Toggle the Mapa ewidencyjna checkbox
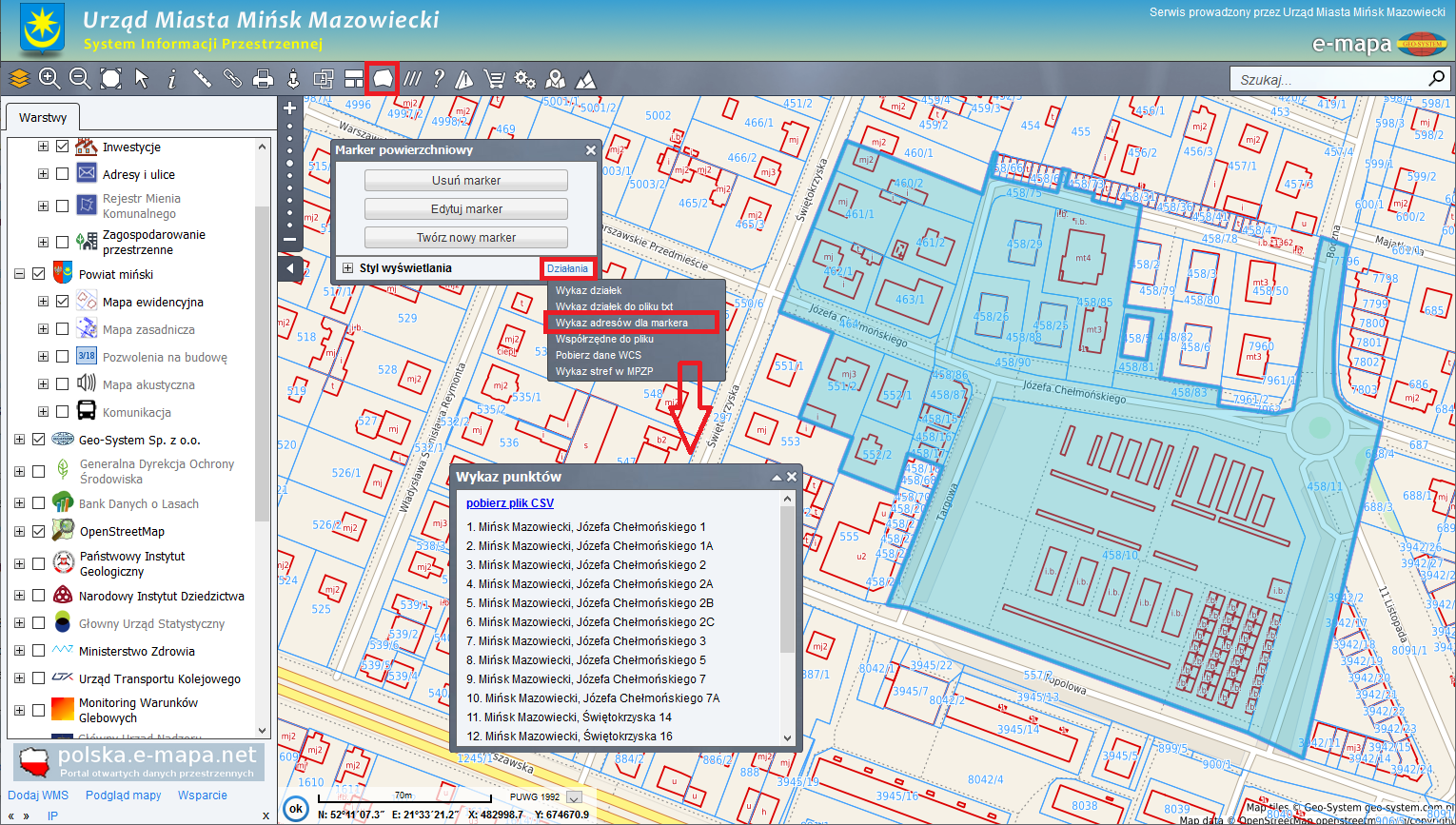The image size is (1456, 825). [x=63, y=302]
